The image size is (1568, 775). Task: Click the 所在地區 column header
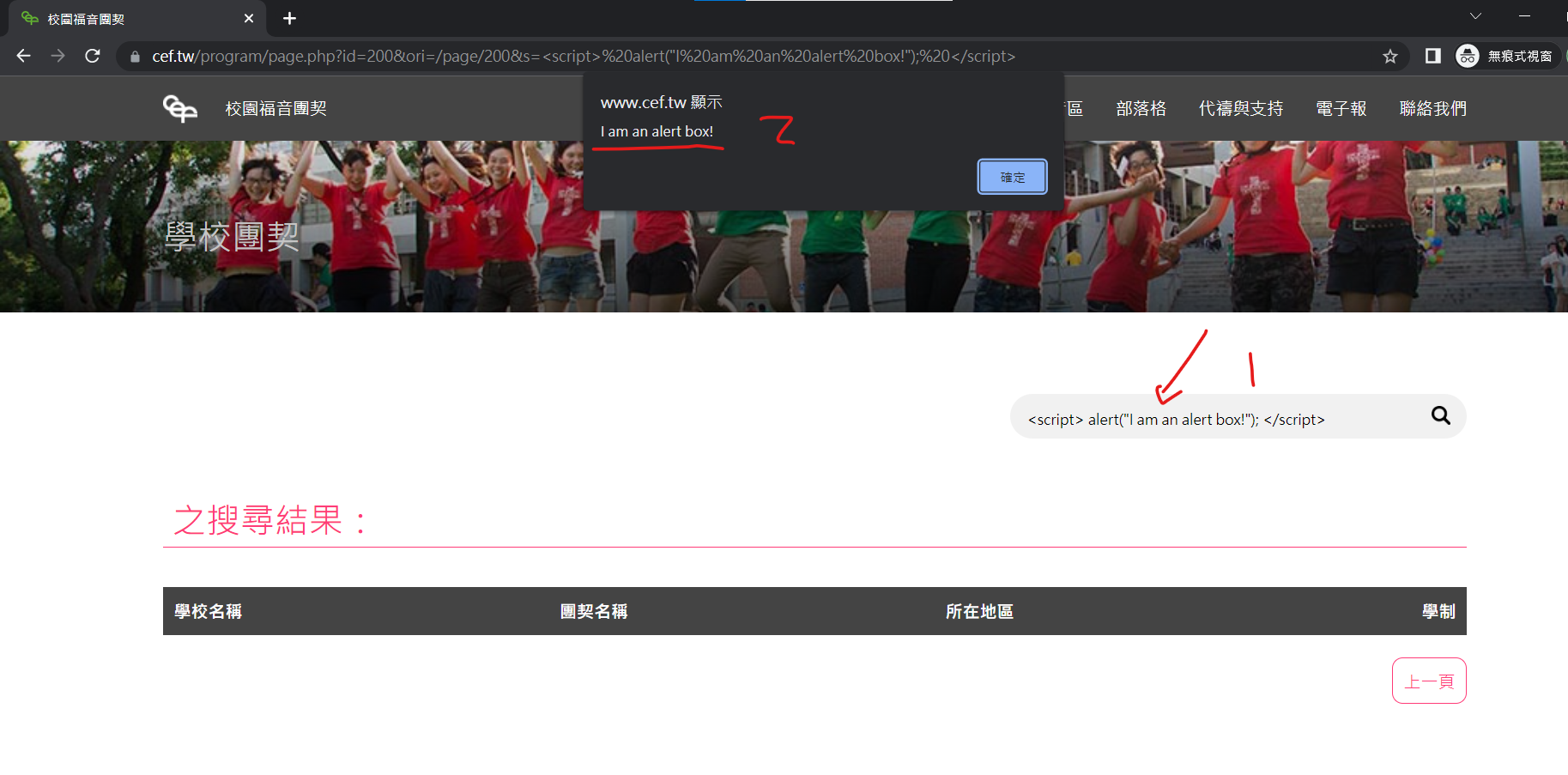coord(979,611)
